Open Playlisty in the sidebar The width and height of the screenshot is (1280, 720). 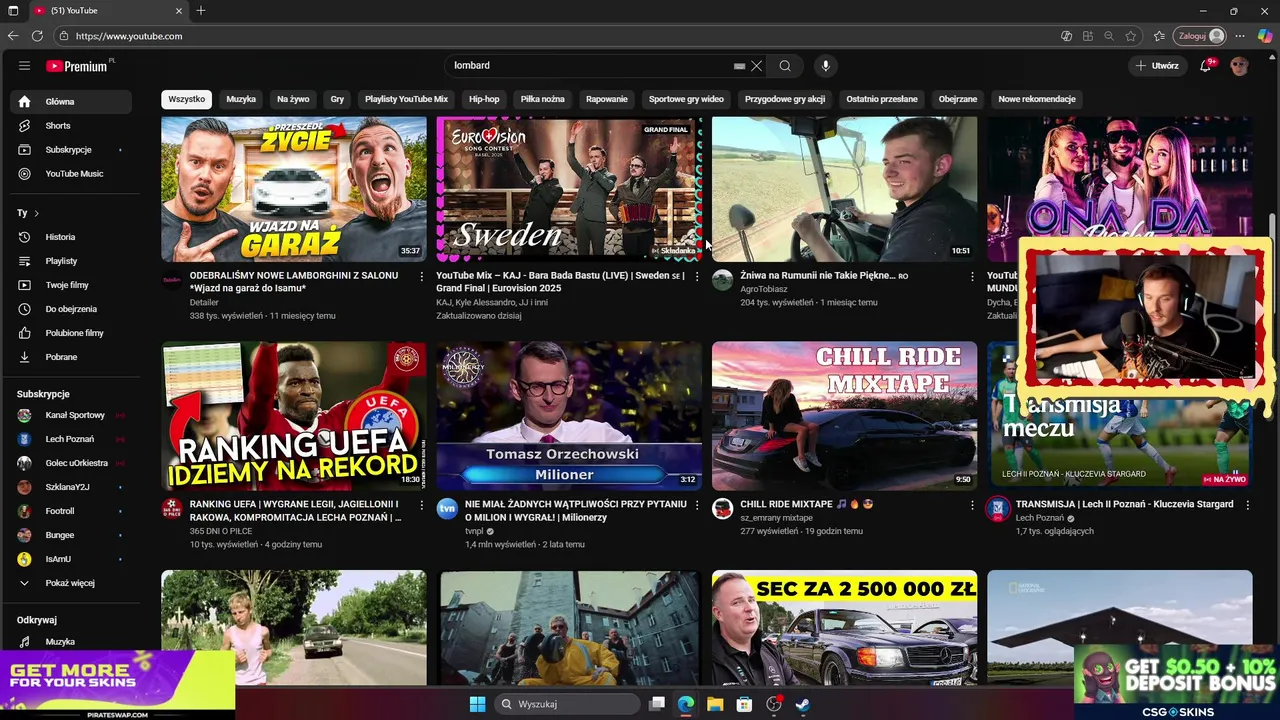click(x=70, y=261)
